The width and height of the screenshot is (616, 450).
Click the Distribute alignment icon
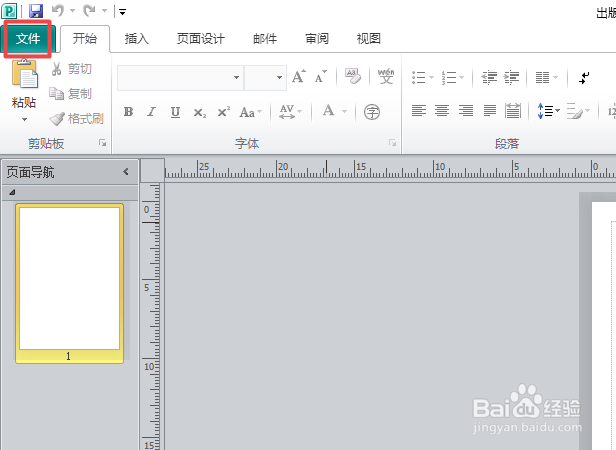[513, 110]
